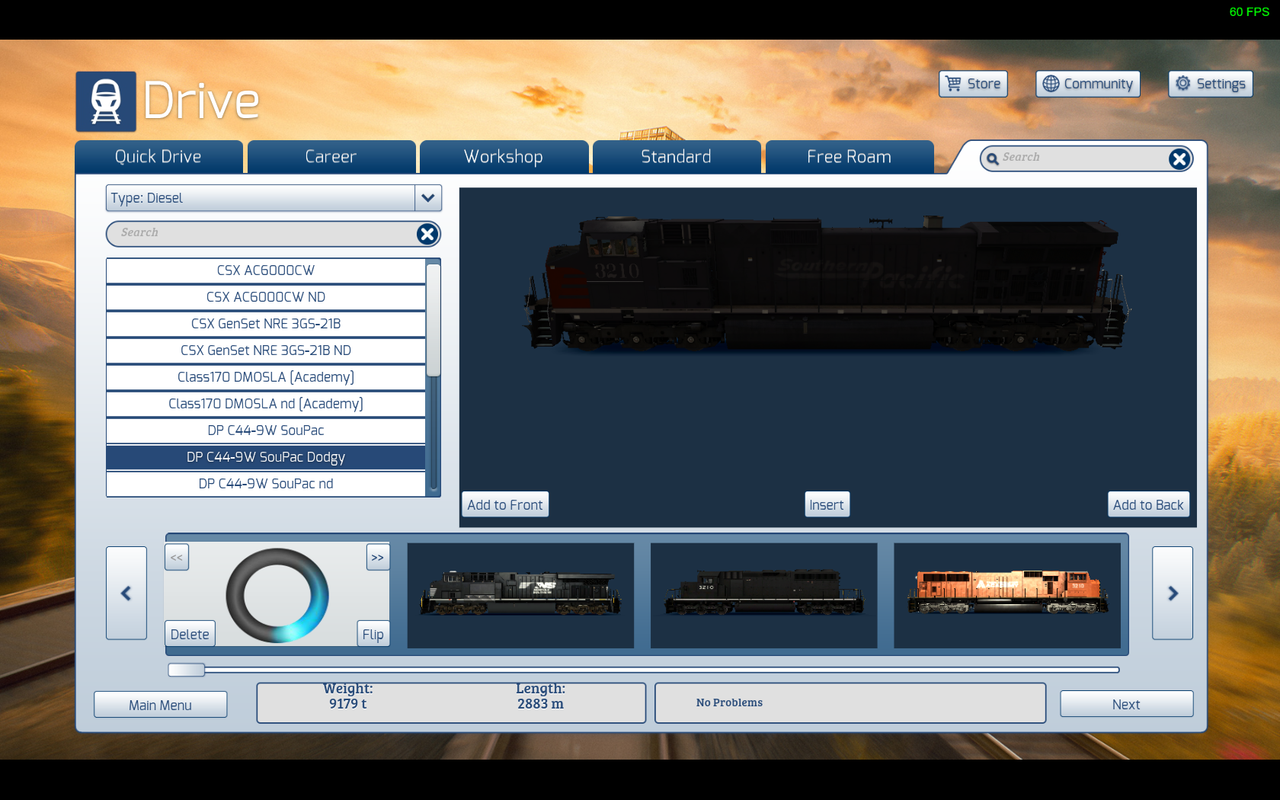Image resolution: width=1280 pixels, height=800 pixels.
Task: Select DP C44-9W SouPac nd entry
Action: [x=266, y=484]
